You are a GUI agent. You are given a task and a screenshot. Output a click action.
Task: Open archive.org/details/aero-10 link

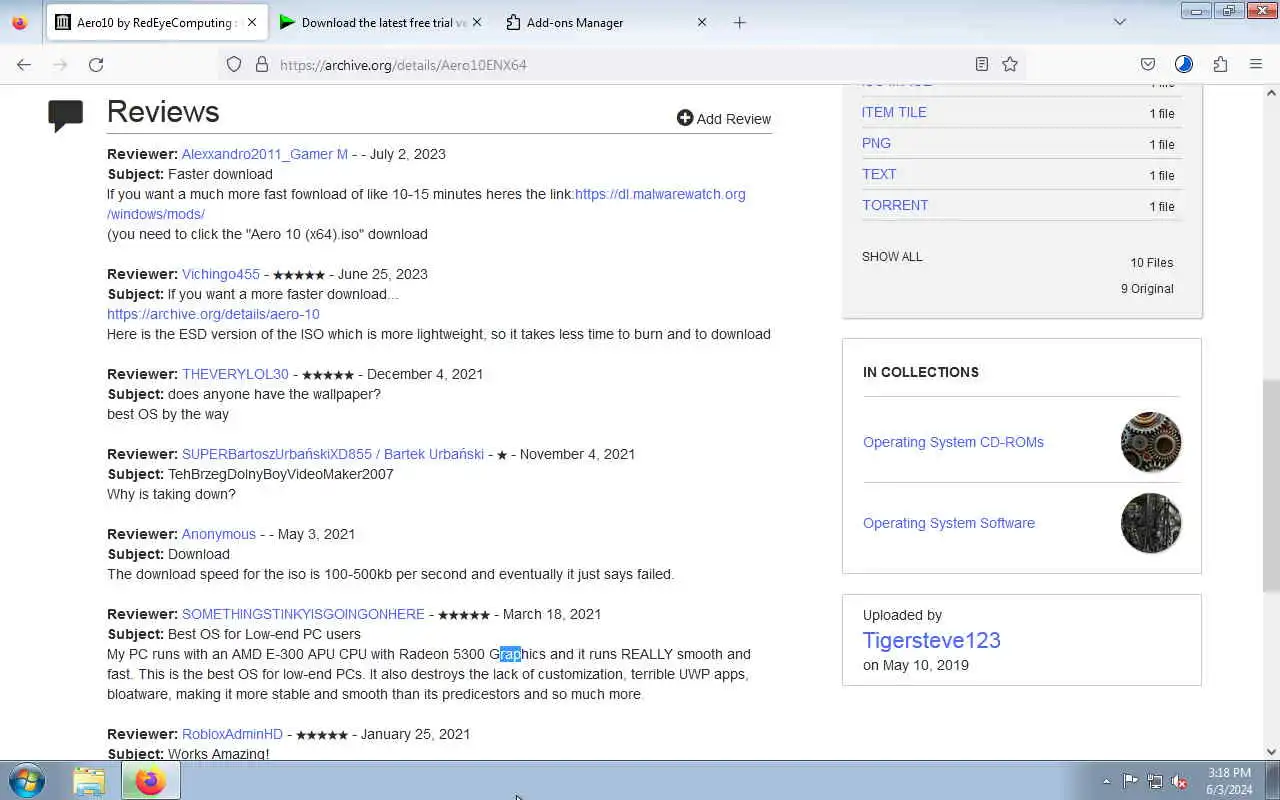tap(213, 314)
